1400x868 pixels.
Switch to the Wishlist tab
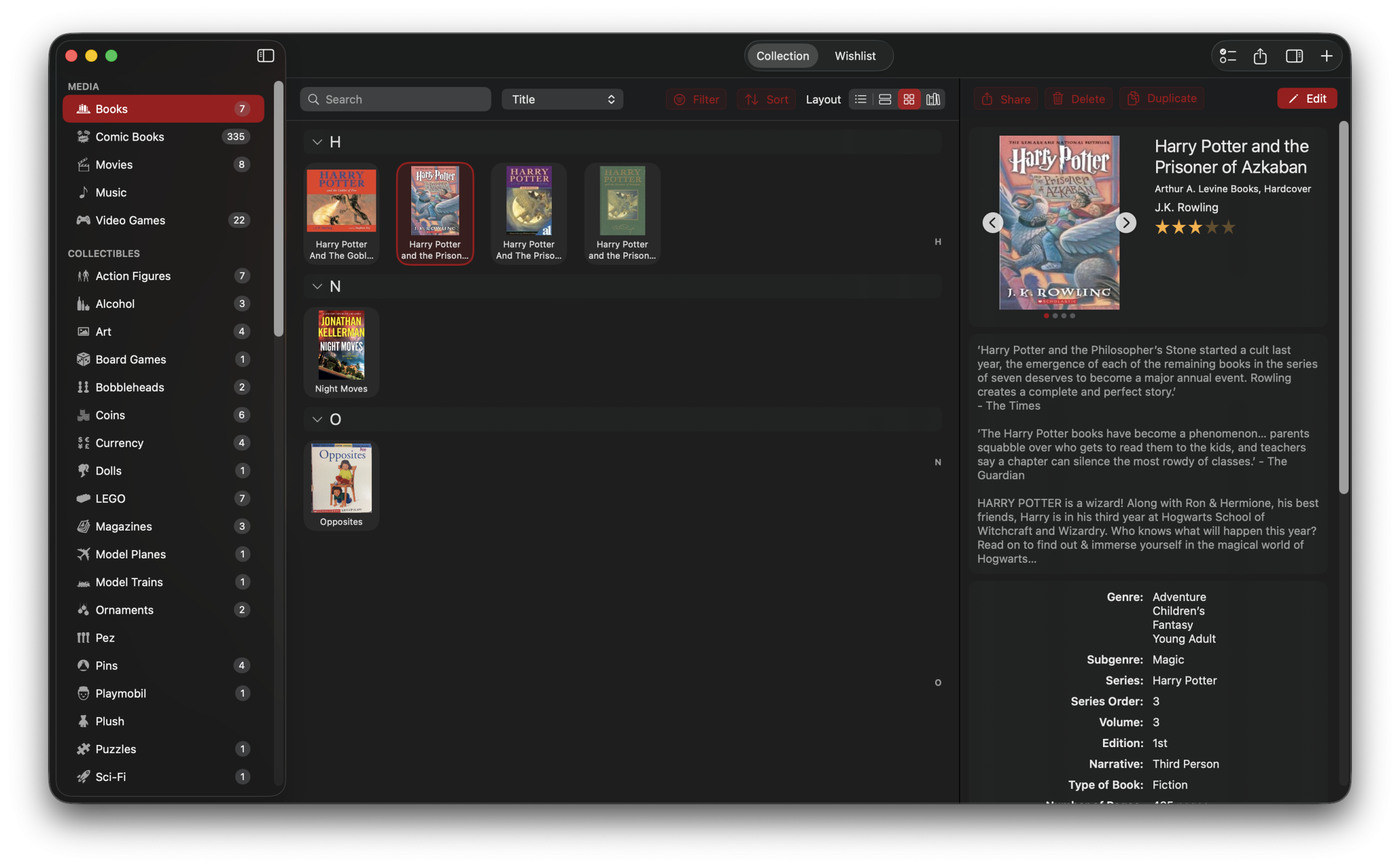coord(855,56)
